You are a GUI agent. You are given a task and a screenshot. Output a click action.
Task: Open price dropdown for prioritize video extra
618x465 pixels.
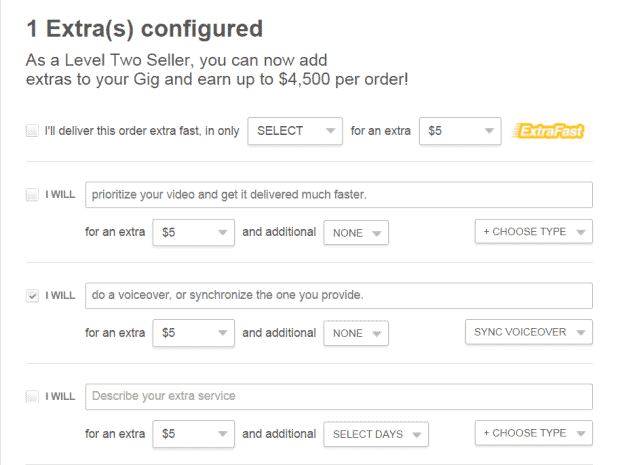(194, 232)
